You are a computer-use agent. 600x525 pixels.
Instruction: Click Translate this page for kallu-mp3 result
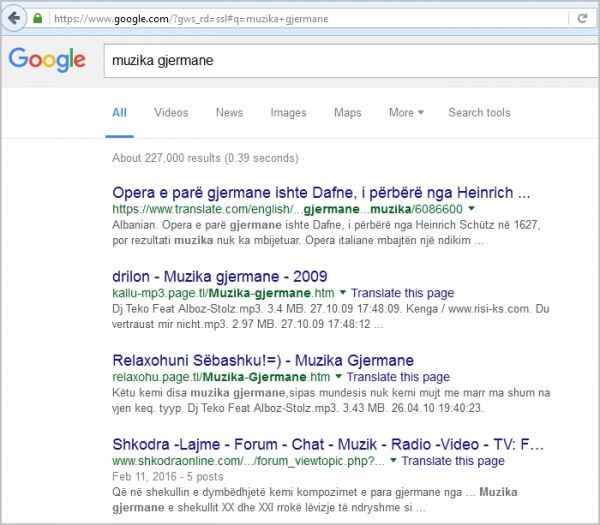[x=403, y=293]
